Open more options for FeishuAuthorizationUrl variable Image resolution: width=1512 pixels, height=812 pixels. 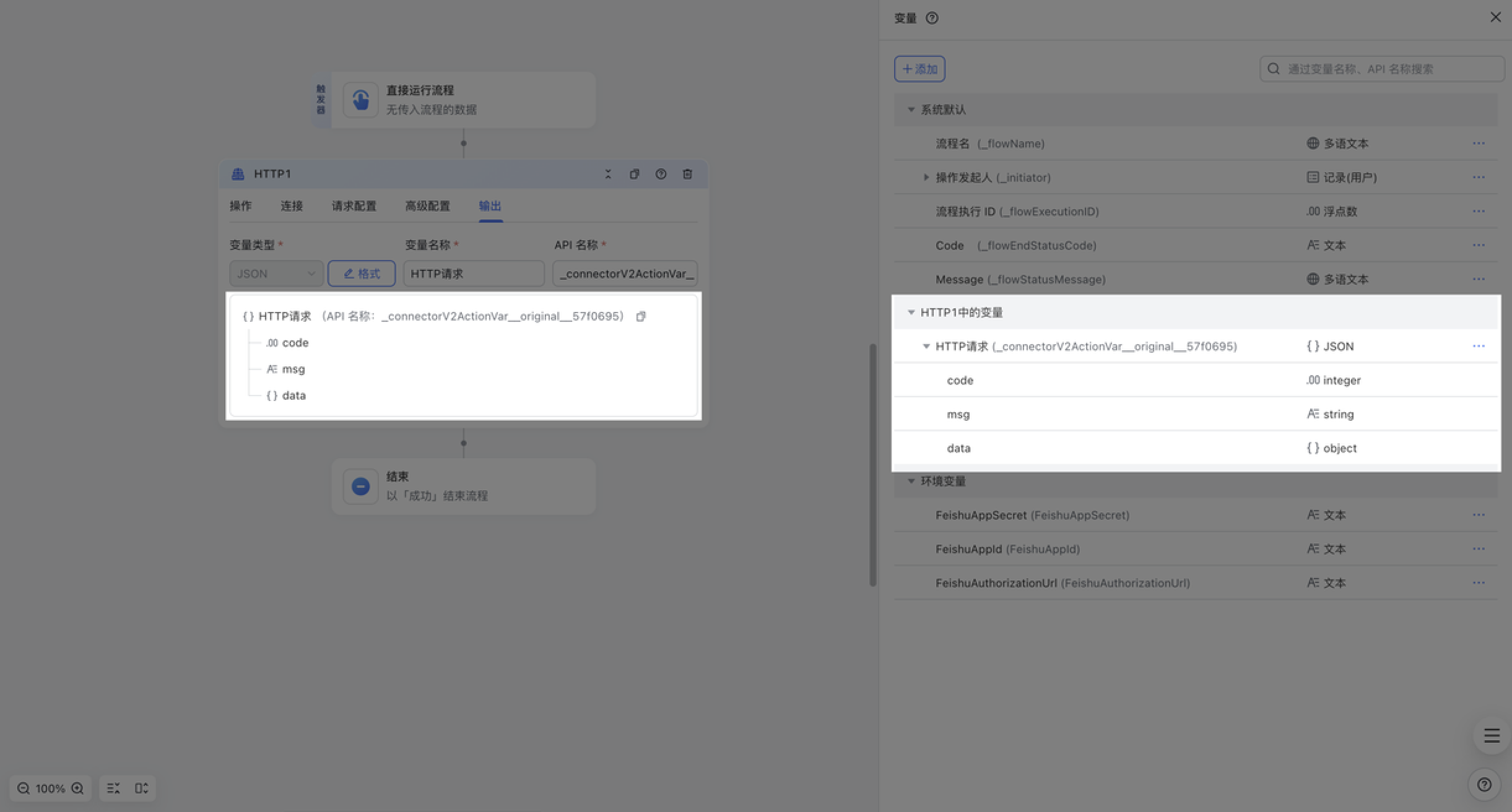1479,583
